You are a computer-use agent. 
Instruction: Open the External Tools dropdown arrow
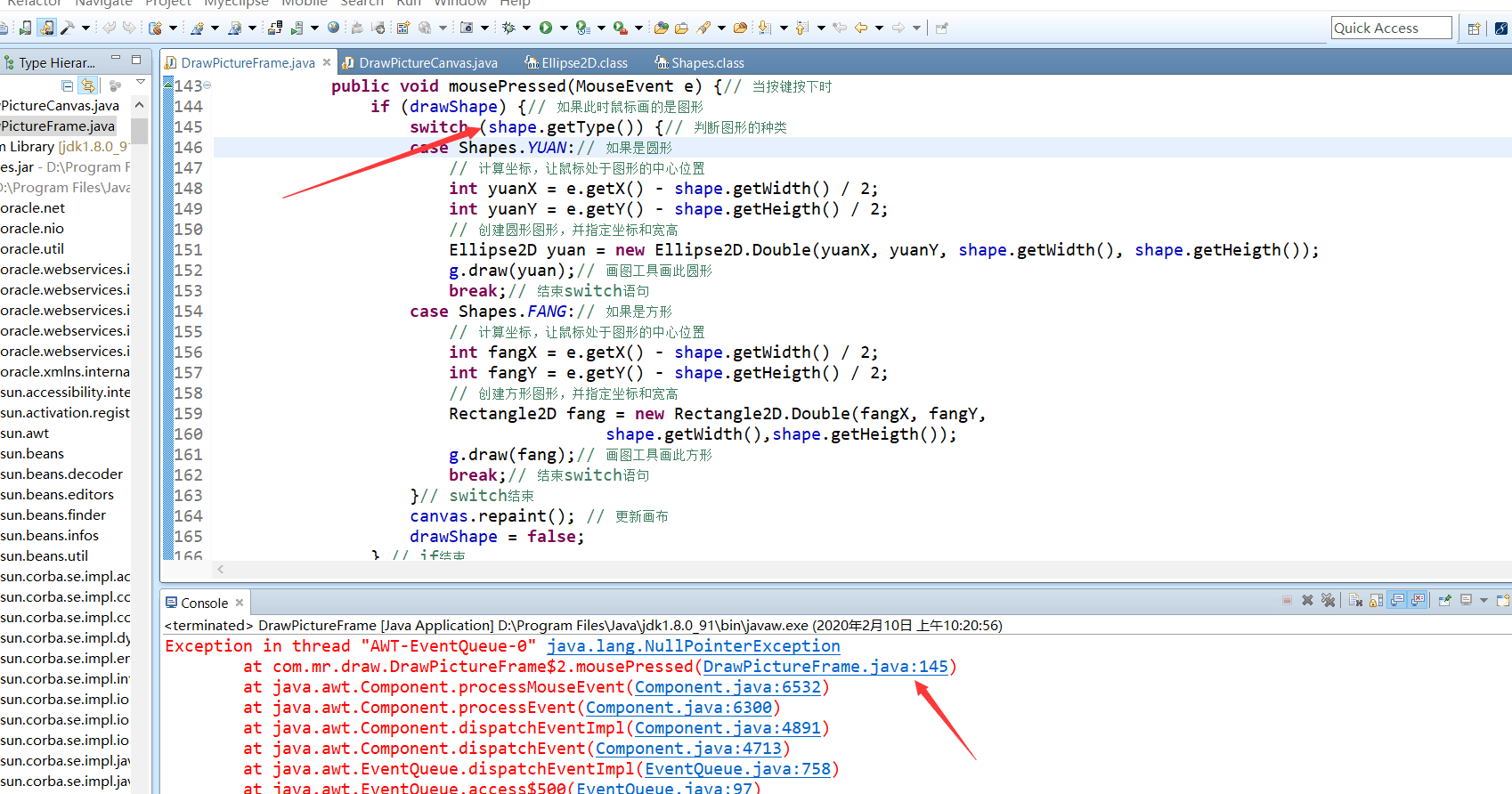click(638, 28)
